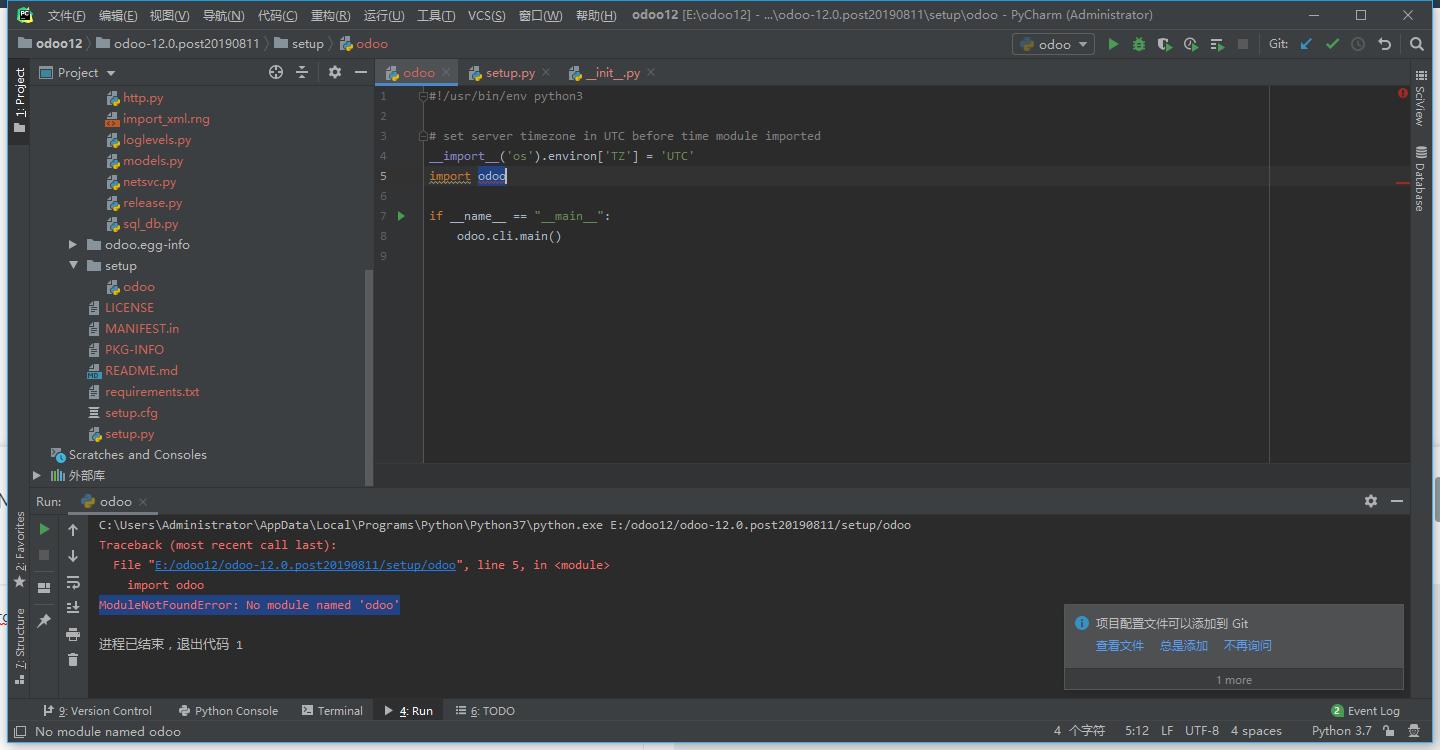Start debugging with the green bug icon

point(1139,44)
